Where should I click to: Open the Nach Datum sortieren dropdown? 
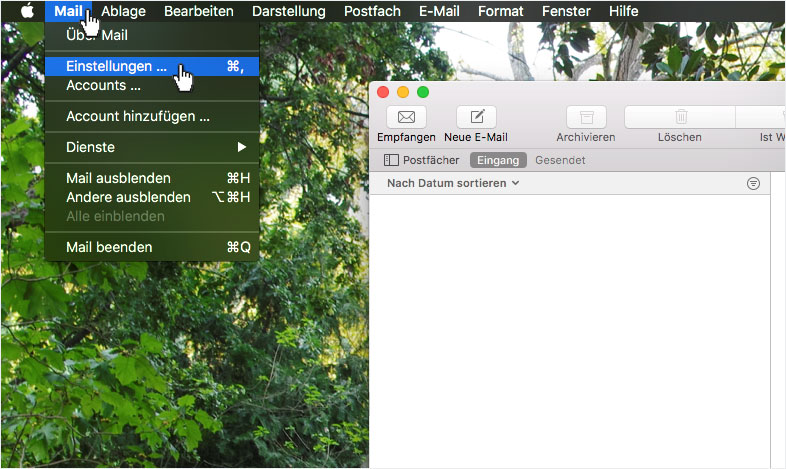(x=453, y=183)
